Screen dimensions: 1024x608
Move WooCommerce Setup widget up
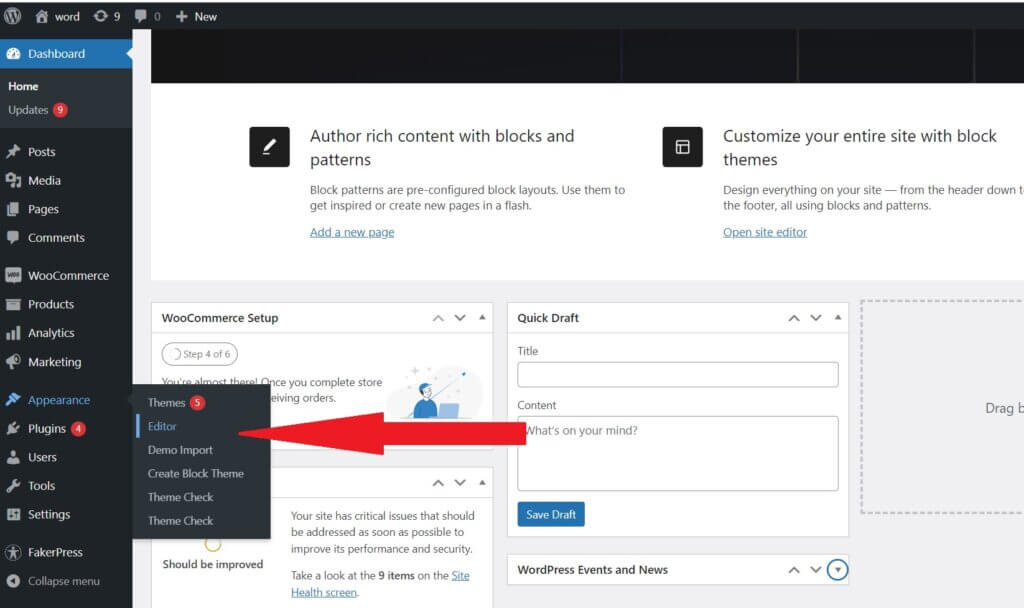point(438,318)
